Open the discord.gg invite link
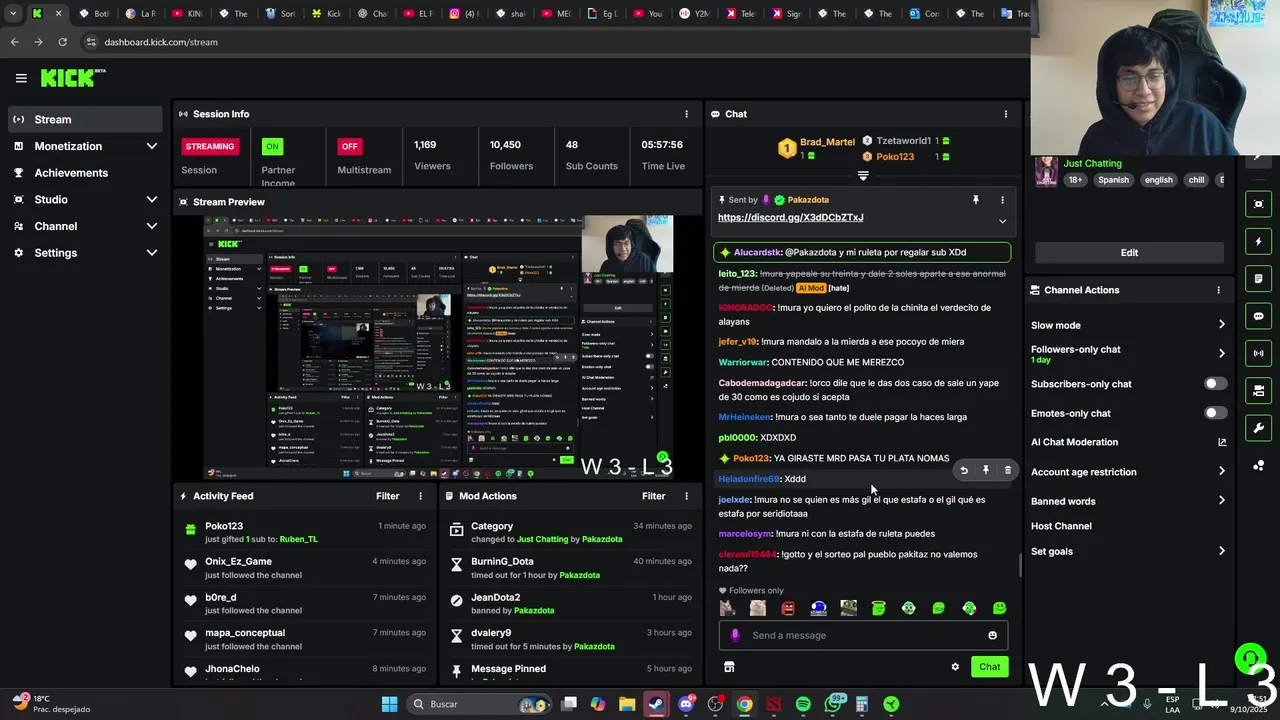Viewport: 1280px width, 720px height. (x=790, y=217)
